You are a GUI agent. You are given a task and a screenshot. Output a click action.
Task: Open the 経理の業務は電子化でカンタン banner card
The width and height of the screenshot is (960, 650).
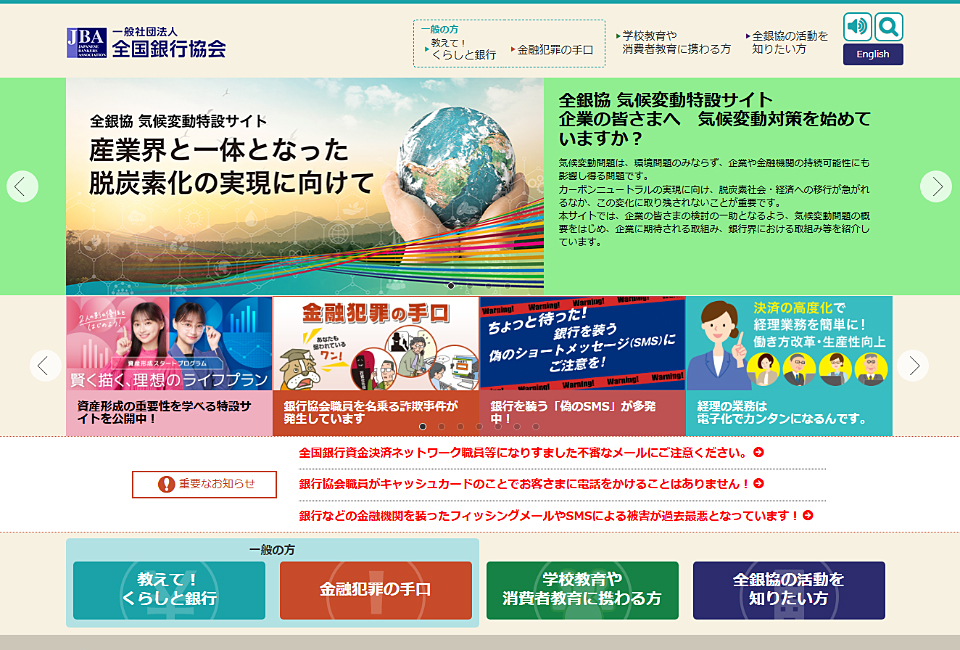[789, 366]
